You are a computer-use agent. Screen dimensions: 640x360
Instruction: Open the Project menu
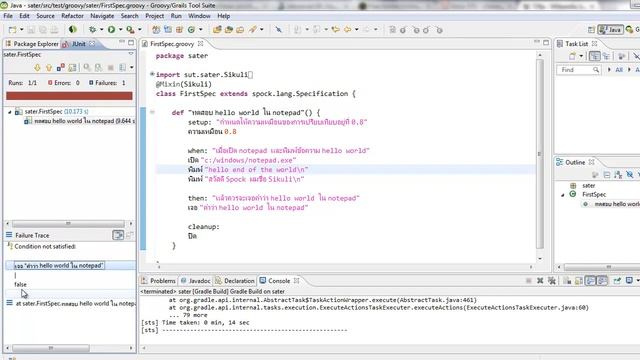click(154, 16)
